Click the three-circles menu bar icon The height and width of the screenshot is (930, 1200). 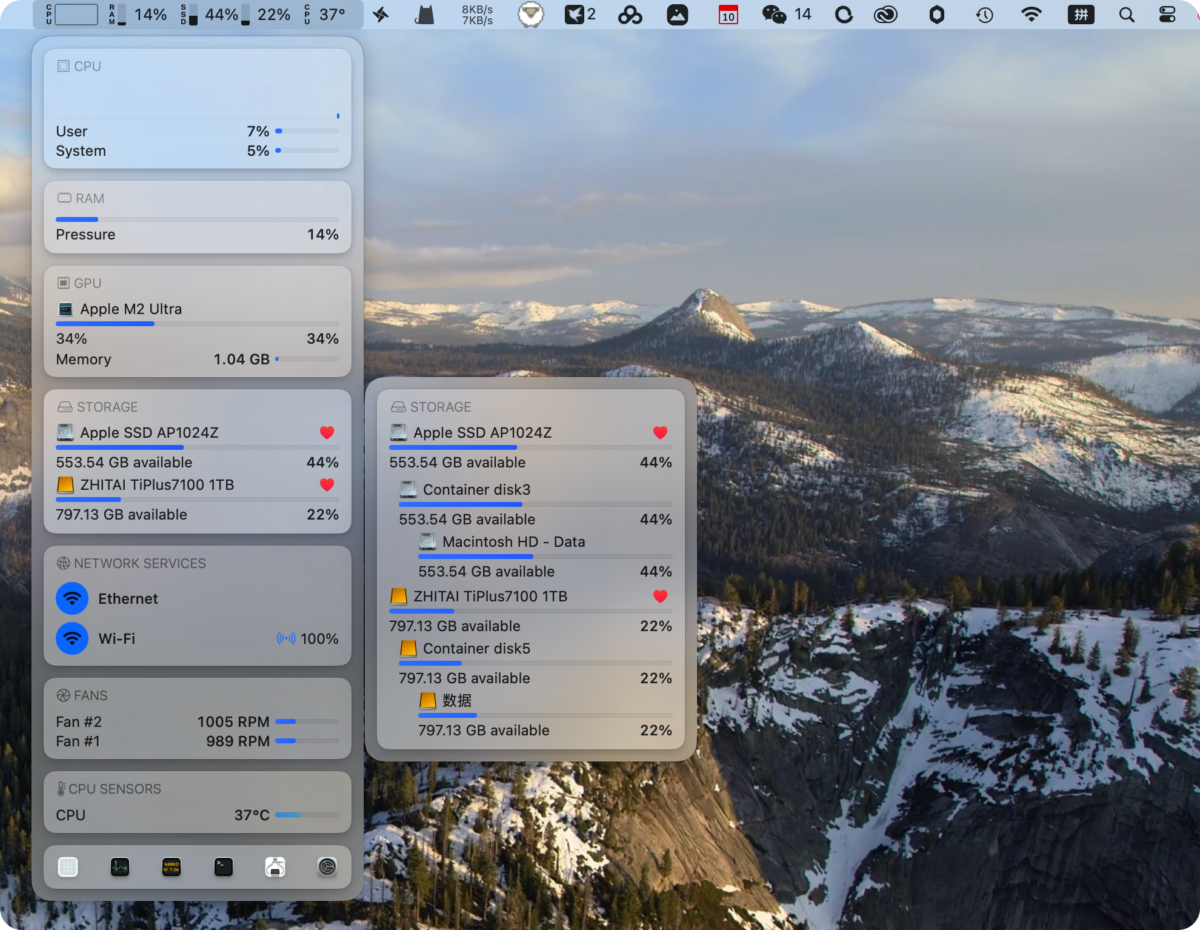click(x=630, y=15)
